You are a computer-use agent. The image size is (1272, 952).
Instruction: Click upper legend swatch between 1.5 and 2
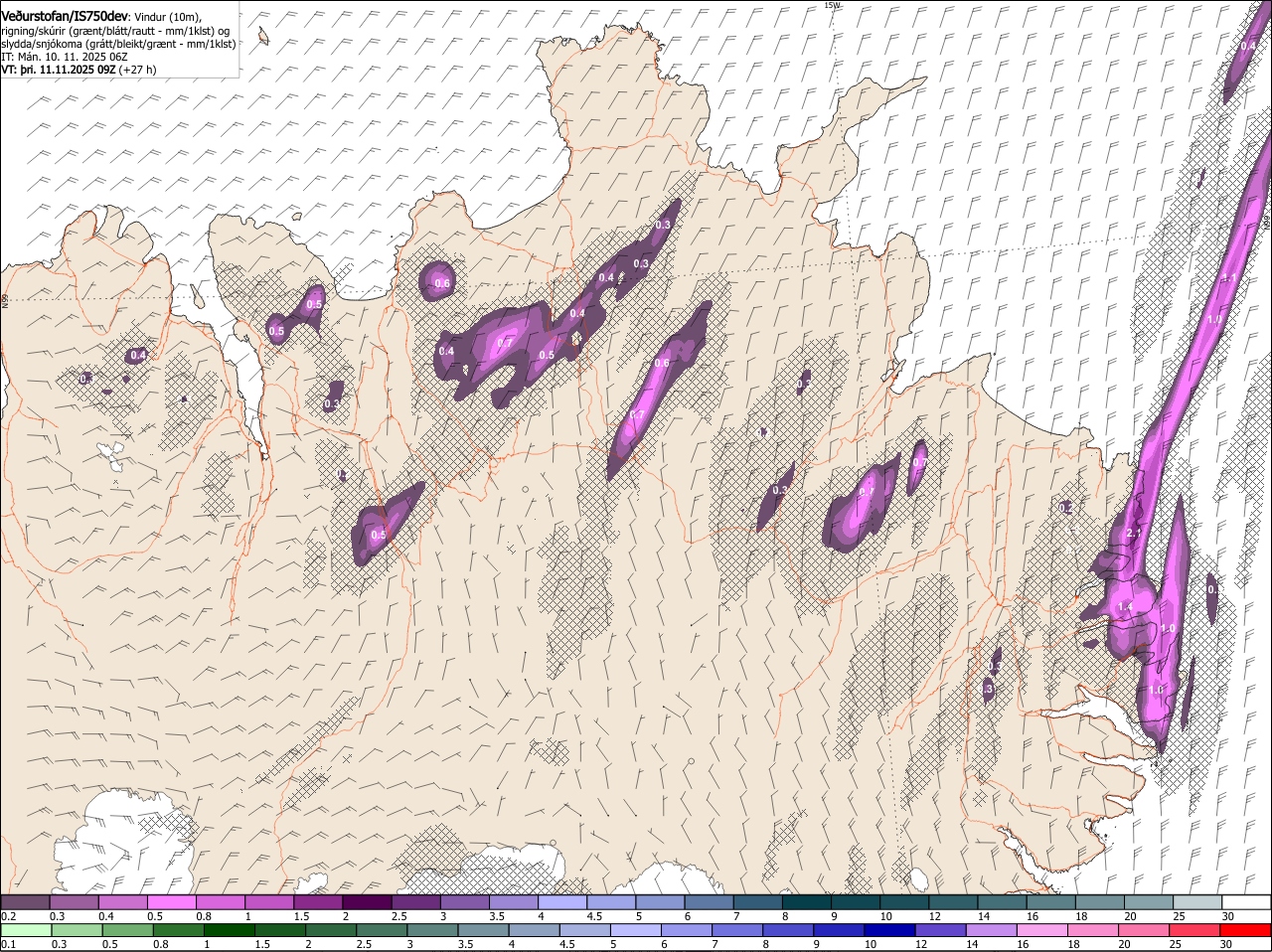coord(318,901)
